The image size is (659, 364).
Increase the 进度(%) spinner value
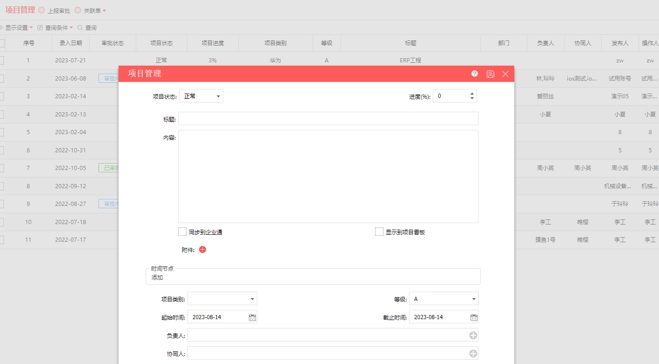(x=472, y=94)
